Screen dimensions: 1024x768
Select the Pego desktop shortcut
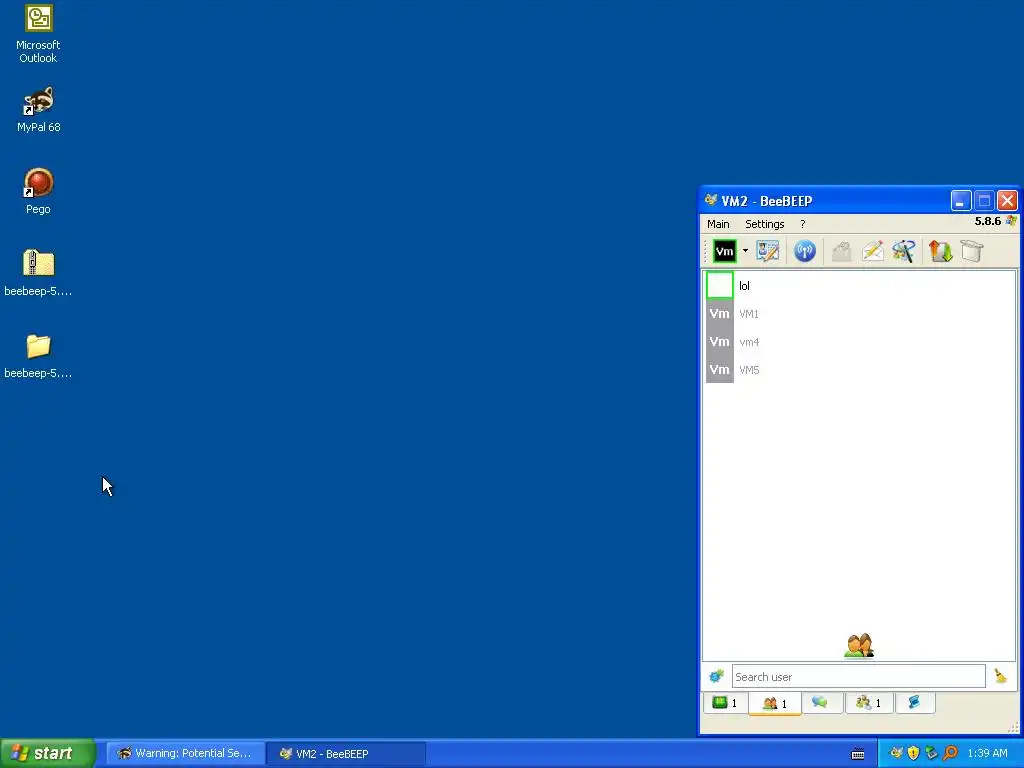38,191
